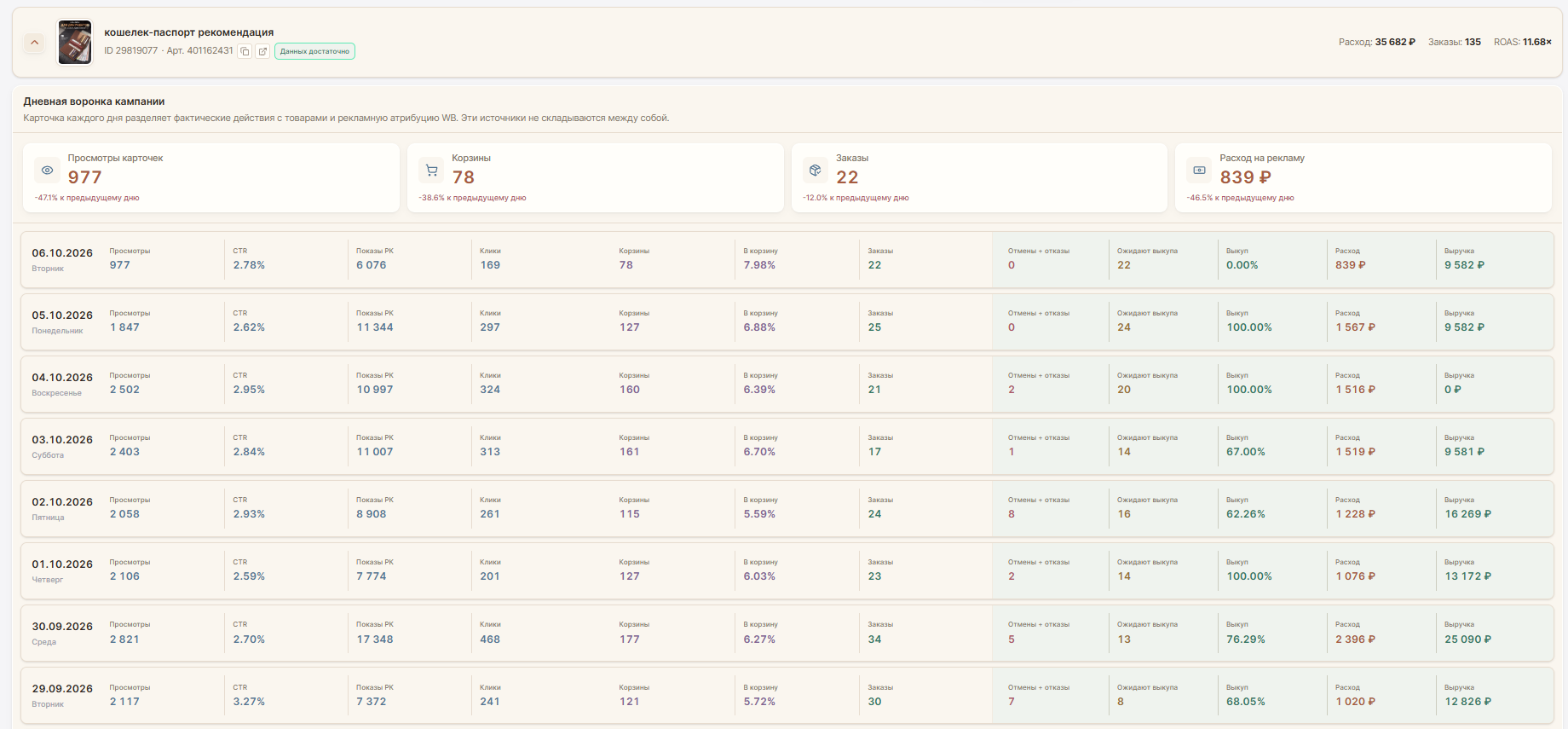The height and width of the screenshot is (729, 1568).
Task: Click the Выручка value 0 ₽
Action: [1453, 390]
